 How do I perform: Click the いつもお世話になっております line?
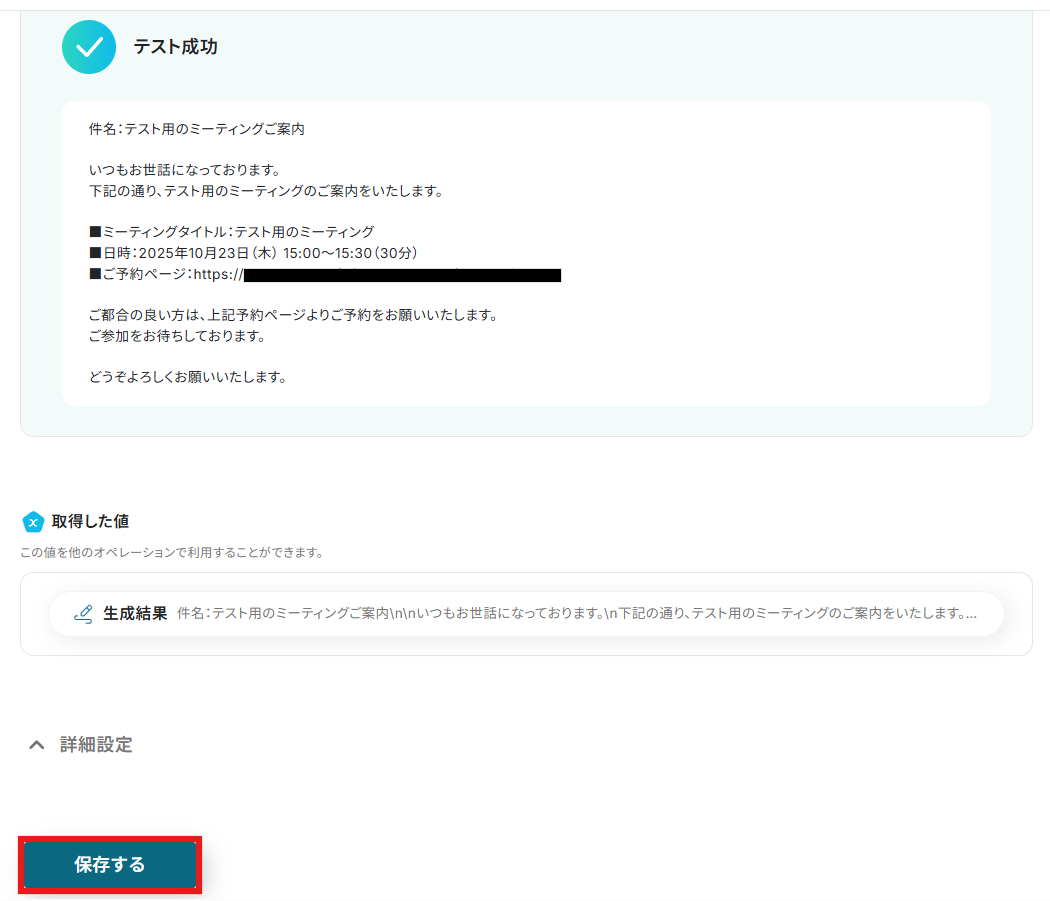click(185, 170)
